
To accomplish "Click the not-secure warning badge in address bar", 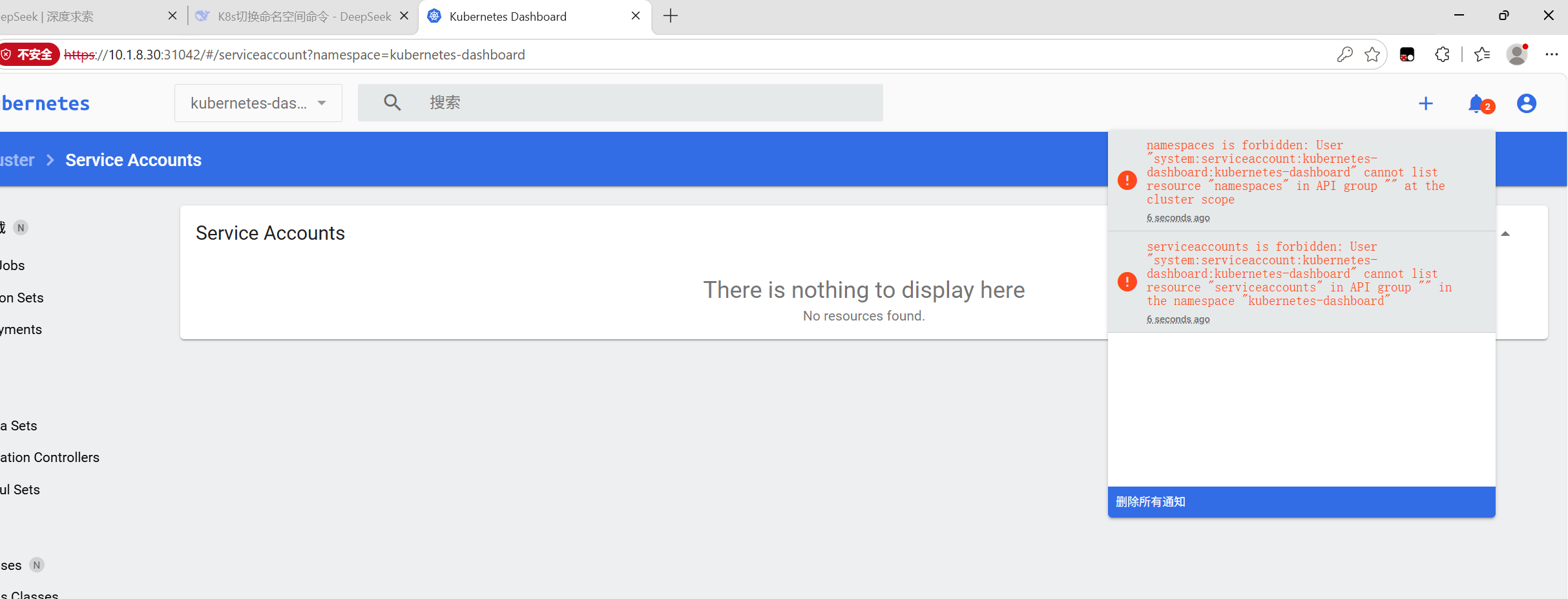I will click(x=30, y=55).
